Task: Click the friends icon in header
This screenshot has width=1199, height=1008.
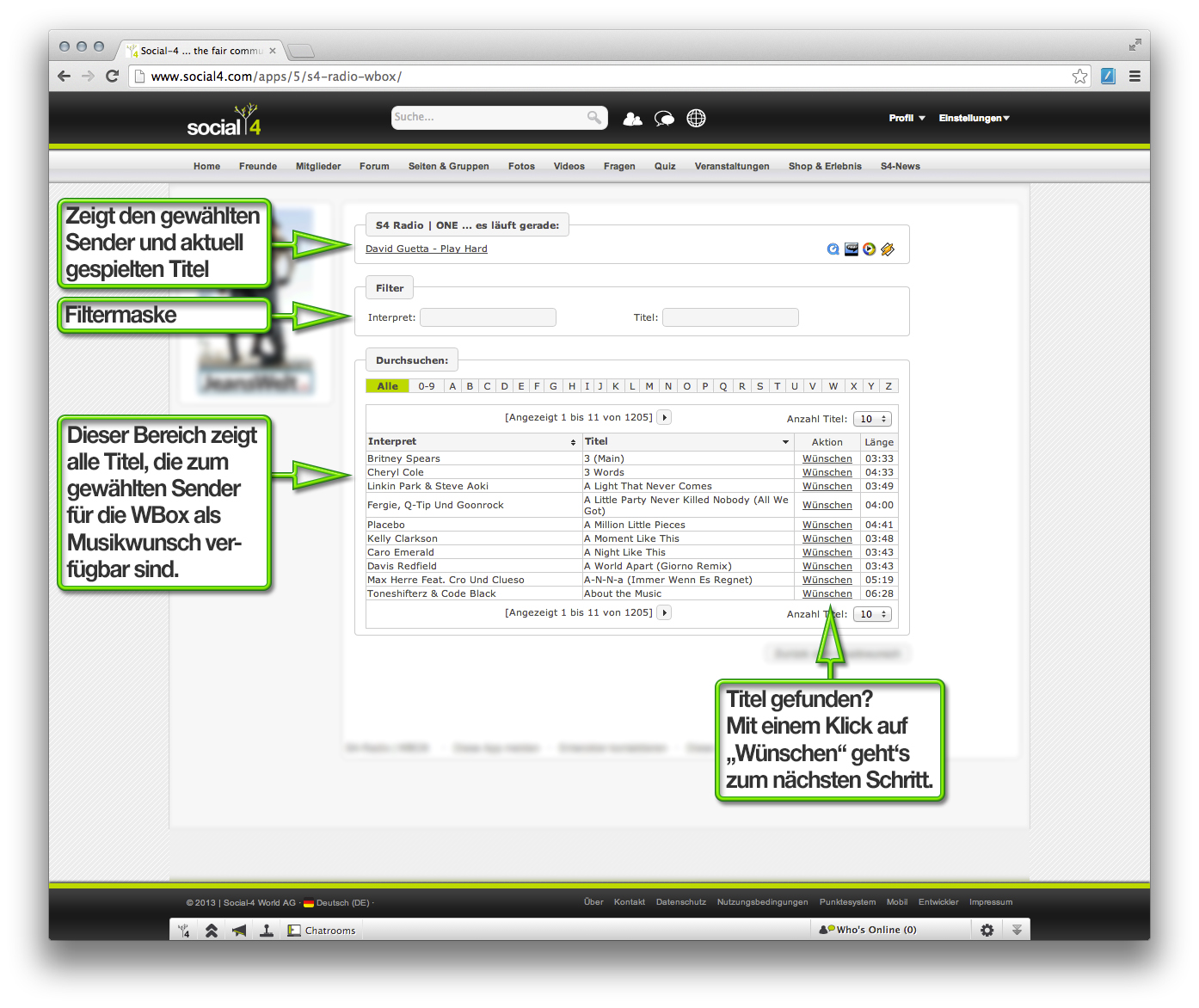Action: point(632,119)
